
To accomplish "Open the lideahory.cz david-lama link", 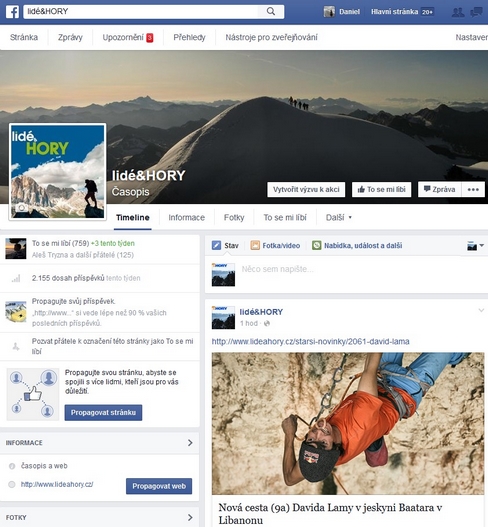I will 311,341.
